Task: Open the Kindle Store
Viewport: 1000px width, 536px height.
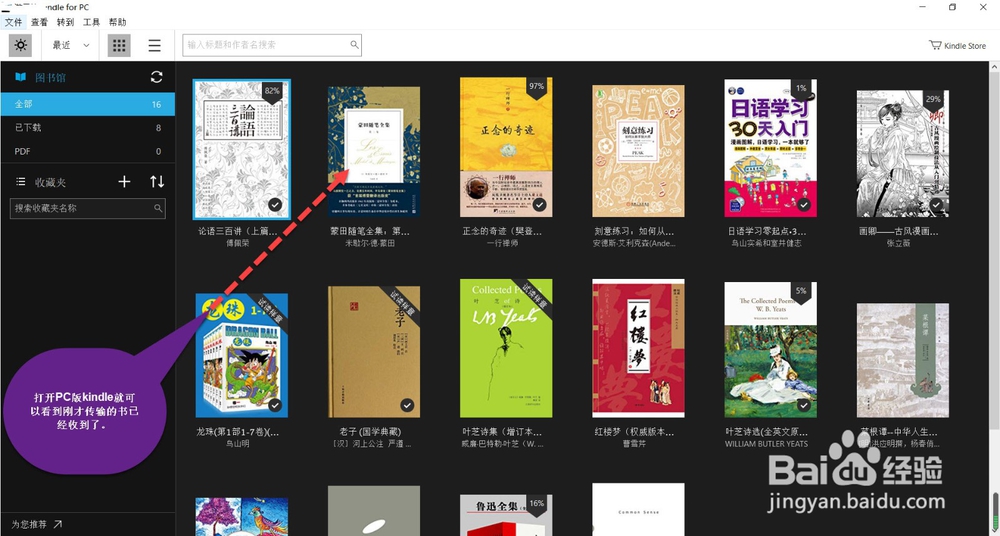Action: click(x=957, y=45)
